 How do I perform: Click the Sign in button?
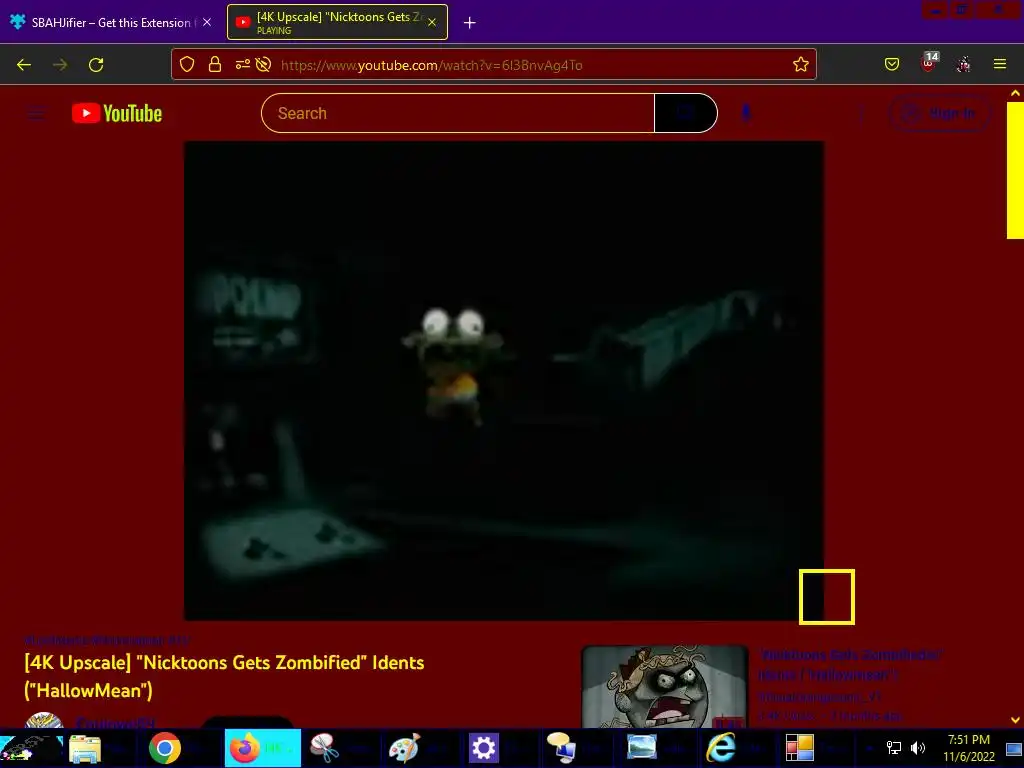(940, 114)
